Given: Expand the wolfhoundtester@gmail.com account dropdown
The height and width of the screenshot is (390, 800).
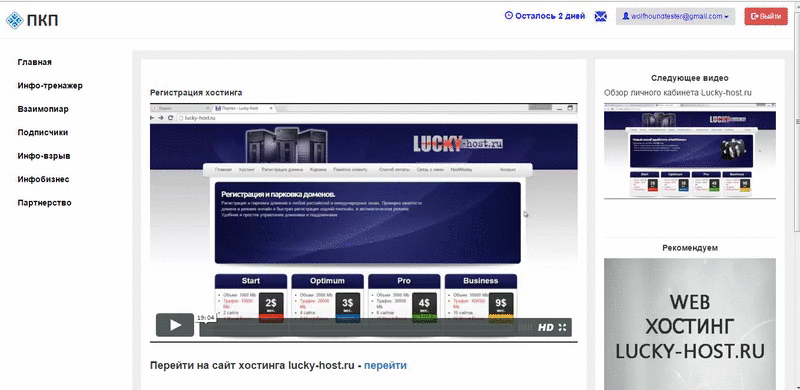Looking at the screenshot, I should (675, 16).
